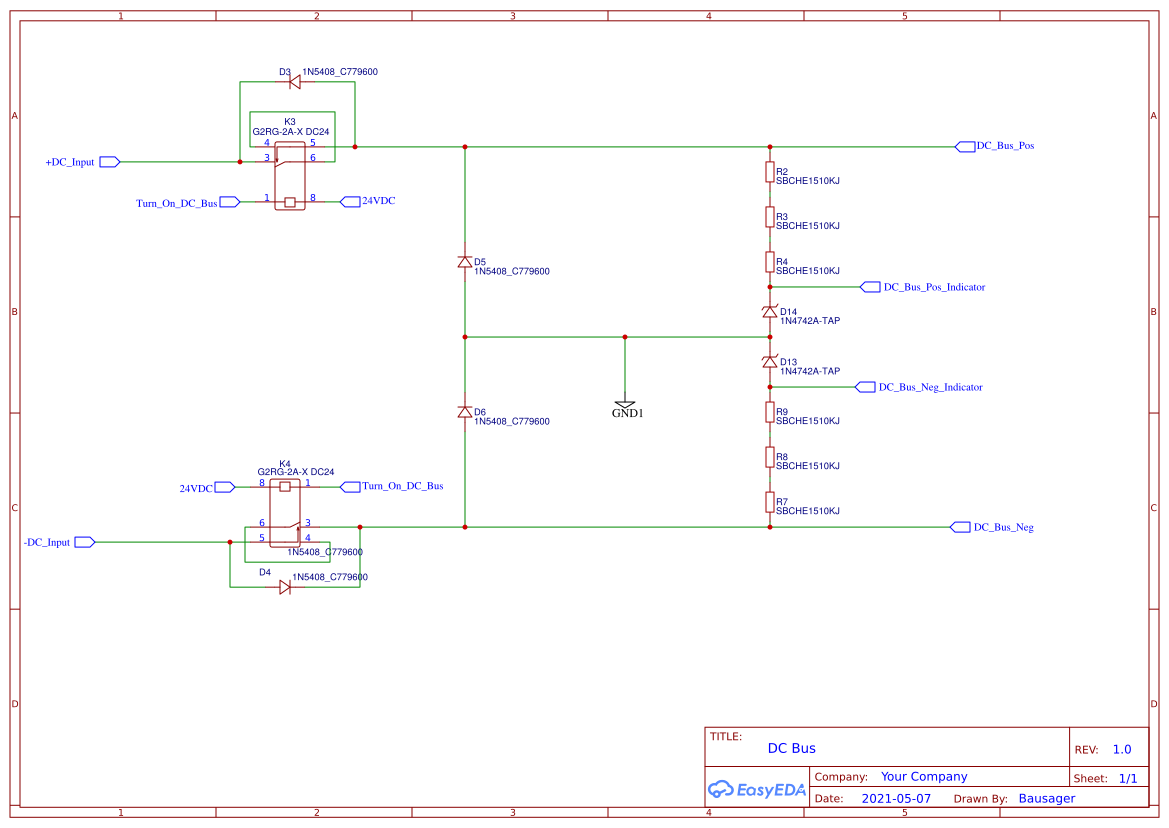Click the Turn_On_DC_Bus port flag near K3
The height and width of the screenshot is (828, 1169).
tap(230, 202)
